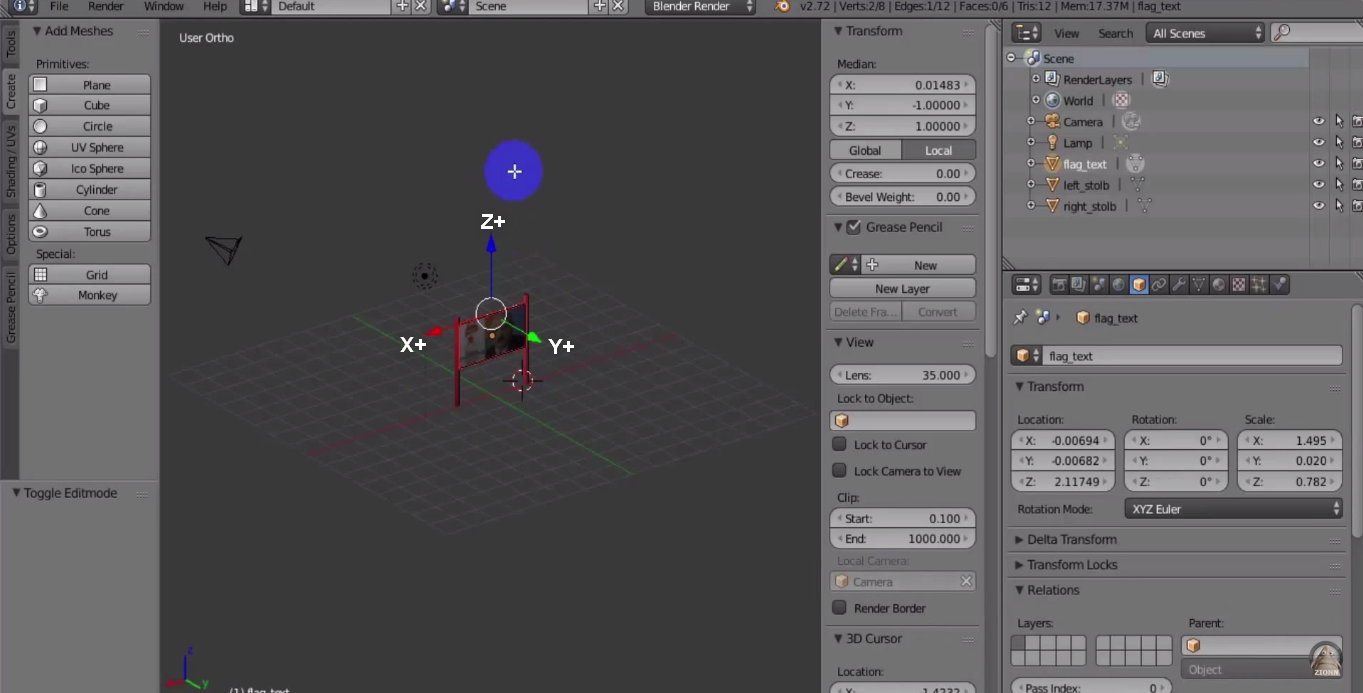This screenshot has width=1363, height=693.
Task: Toggle Lock Camera to View checkbox
Action: click(838, 471)
